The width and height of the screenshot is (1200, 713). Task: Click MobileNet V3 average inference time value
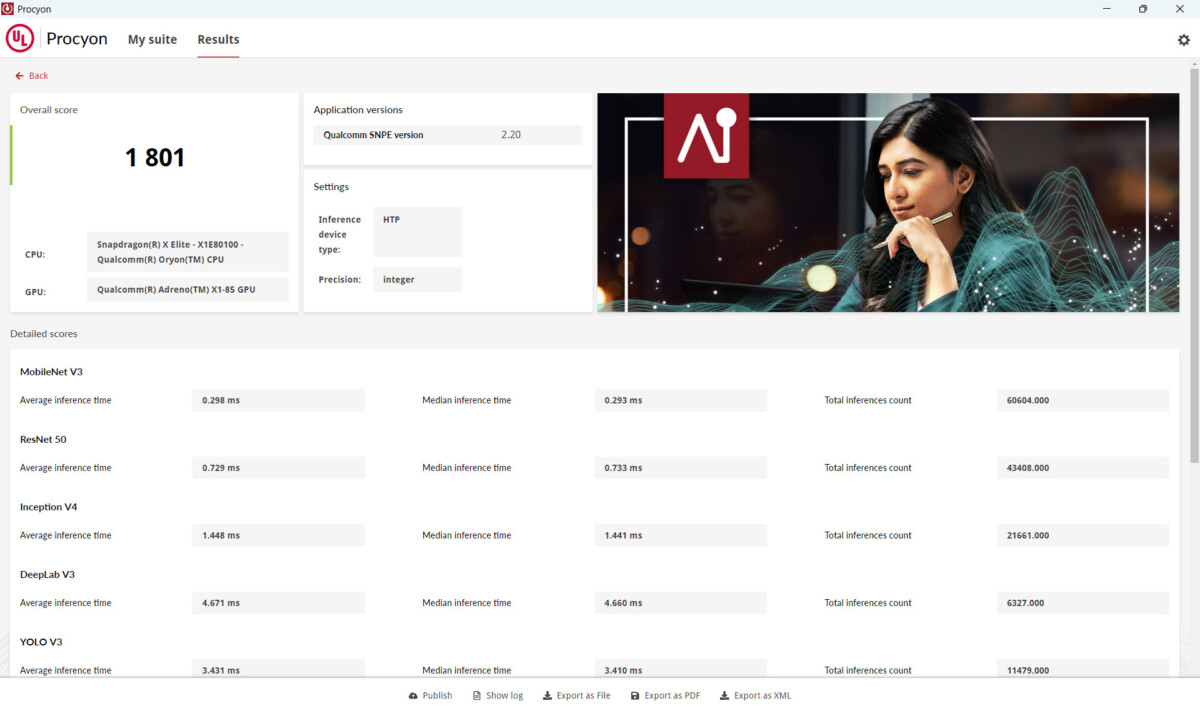point(278,401)
